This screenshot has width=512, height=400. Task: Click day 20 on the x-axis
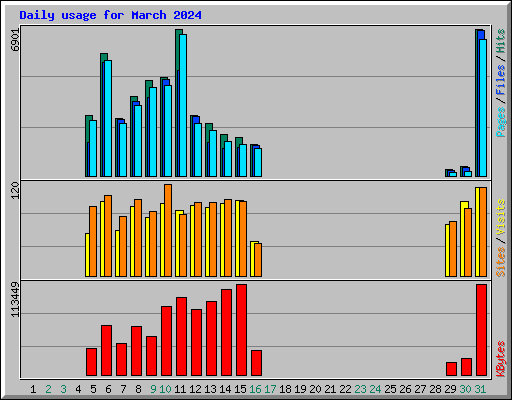pos(315,389)
